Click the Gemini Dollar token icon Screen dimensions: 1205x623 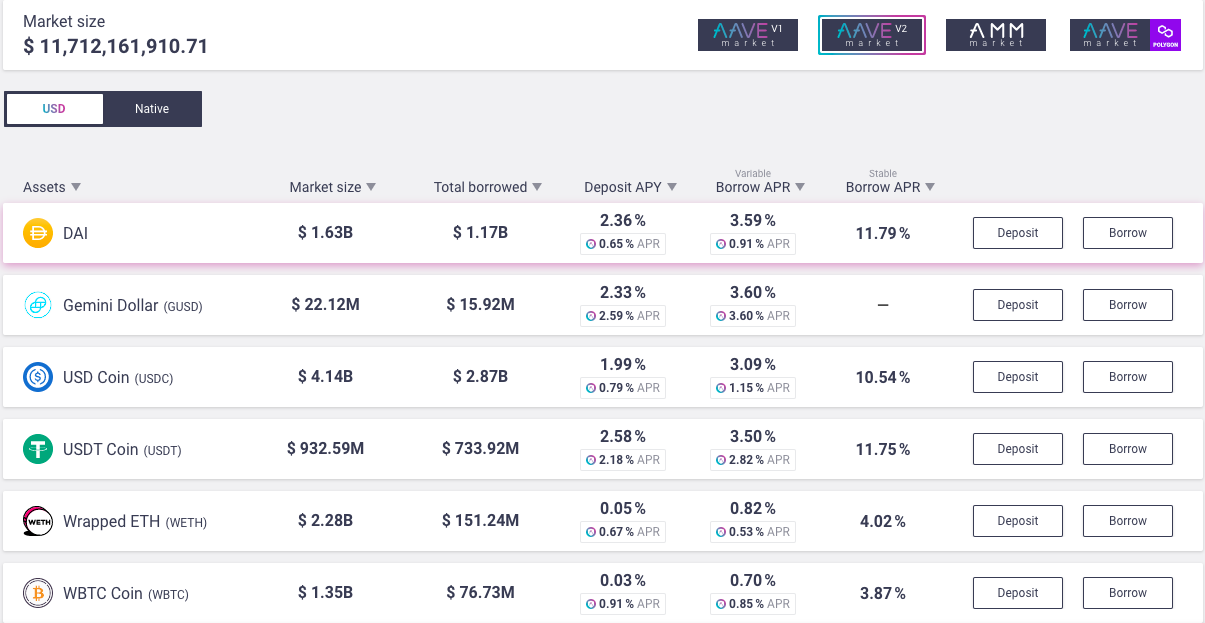(x=38, y=305)
